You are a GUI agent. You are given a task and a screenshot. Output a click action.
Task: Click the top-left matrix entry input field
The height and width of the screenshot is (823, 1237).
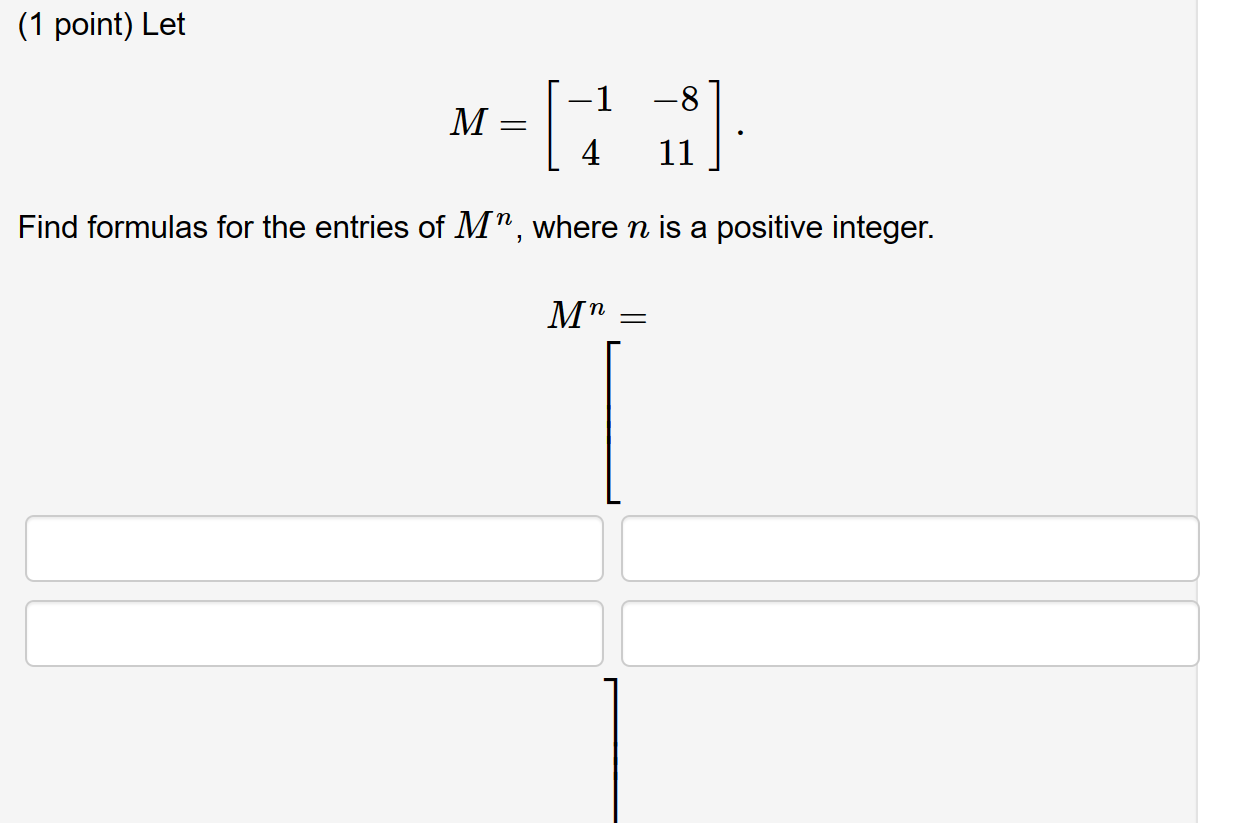(313, 548)
